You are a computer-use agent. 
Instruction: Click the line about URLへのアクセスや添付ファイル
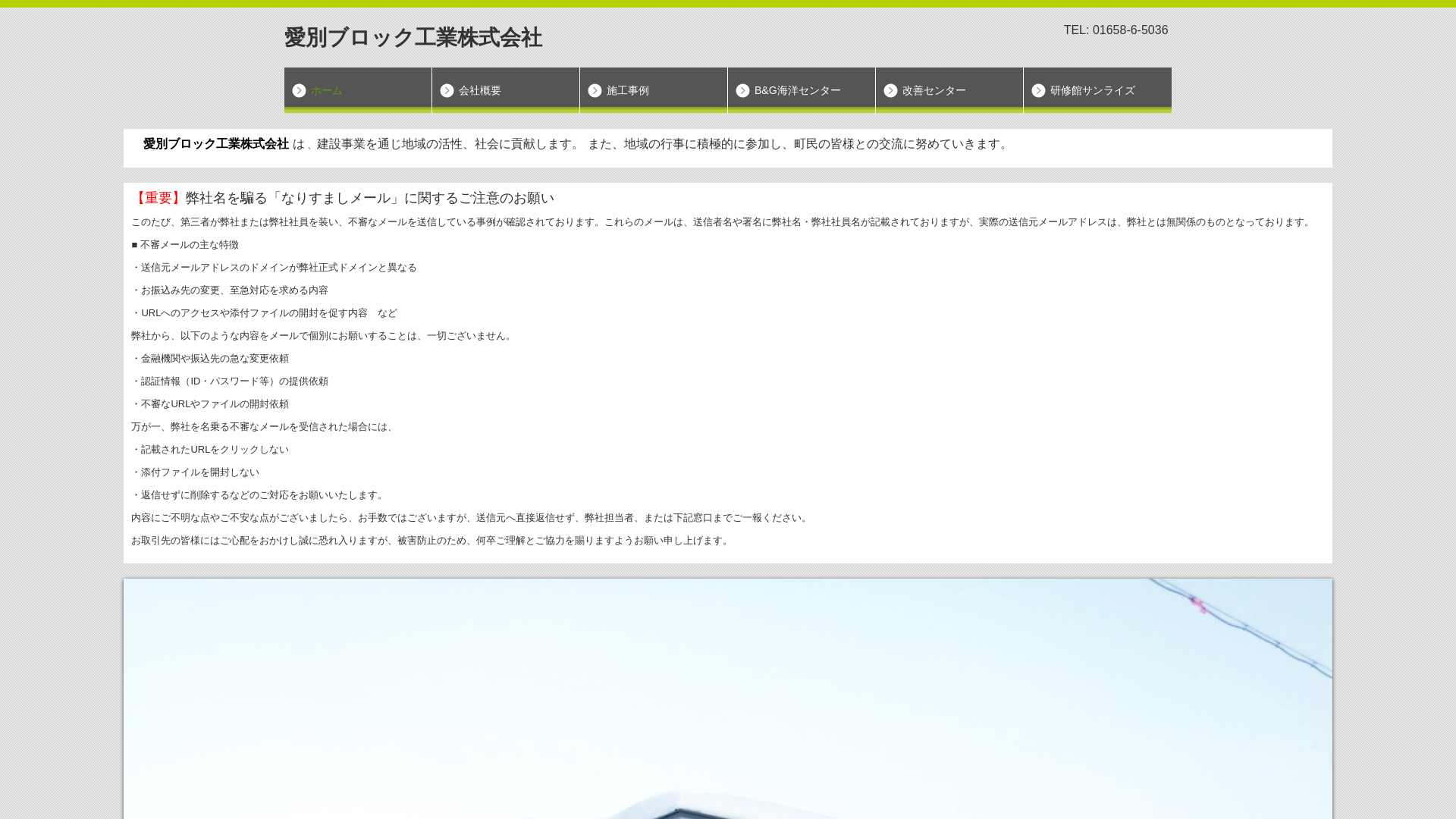pos(264,313)
